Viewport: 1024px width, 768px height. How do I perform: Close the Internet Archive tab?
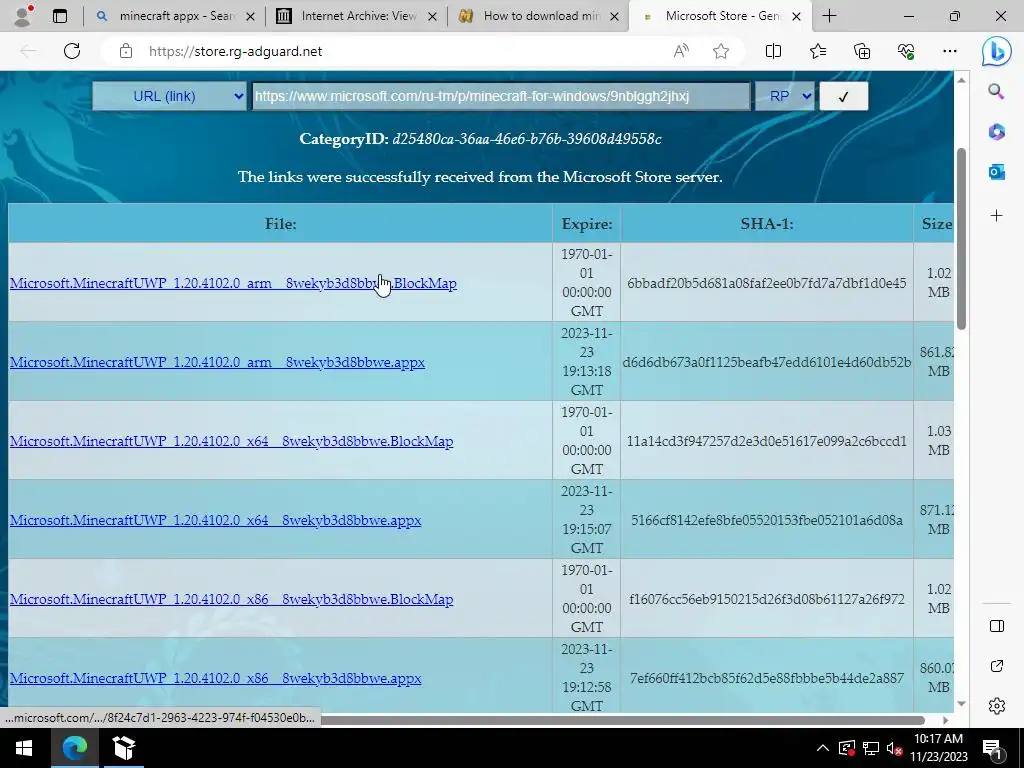(432, 16)
